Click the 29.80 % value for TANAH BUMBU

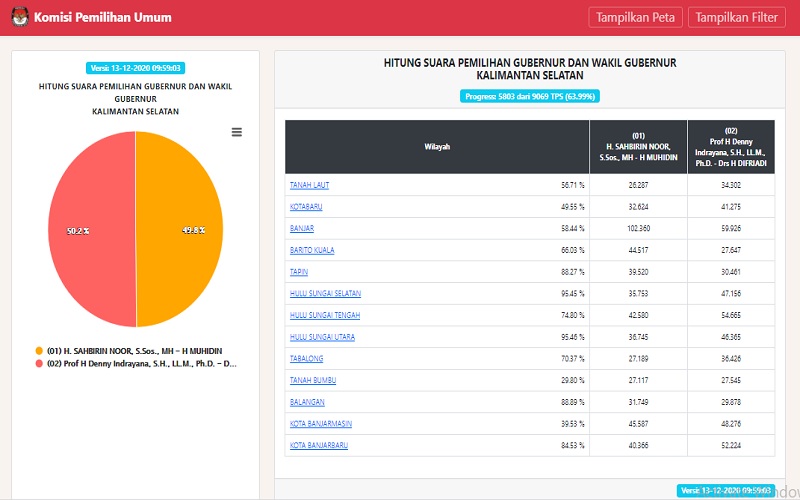click(572, 380)
